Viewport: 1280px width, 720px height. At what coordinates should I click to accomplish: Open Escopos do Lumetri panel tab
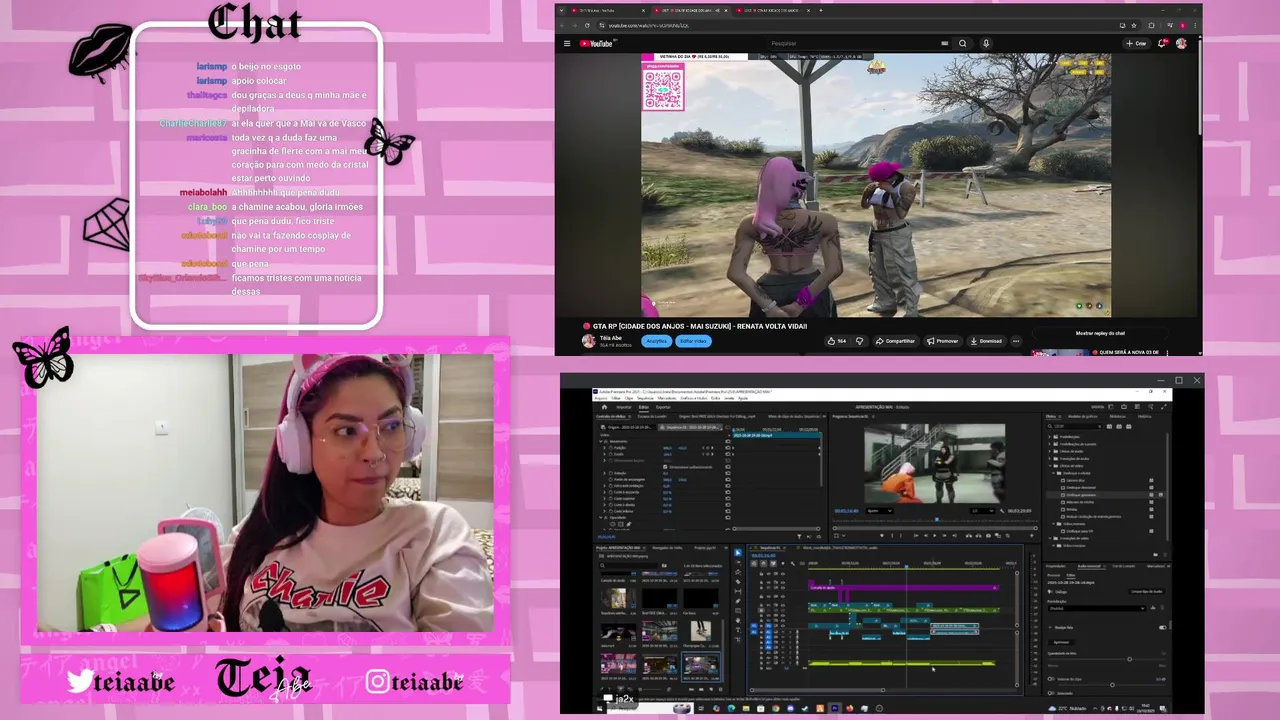coord(652,416)
